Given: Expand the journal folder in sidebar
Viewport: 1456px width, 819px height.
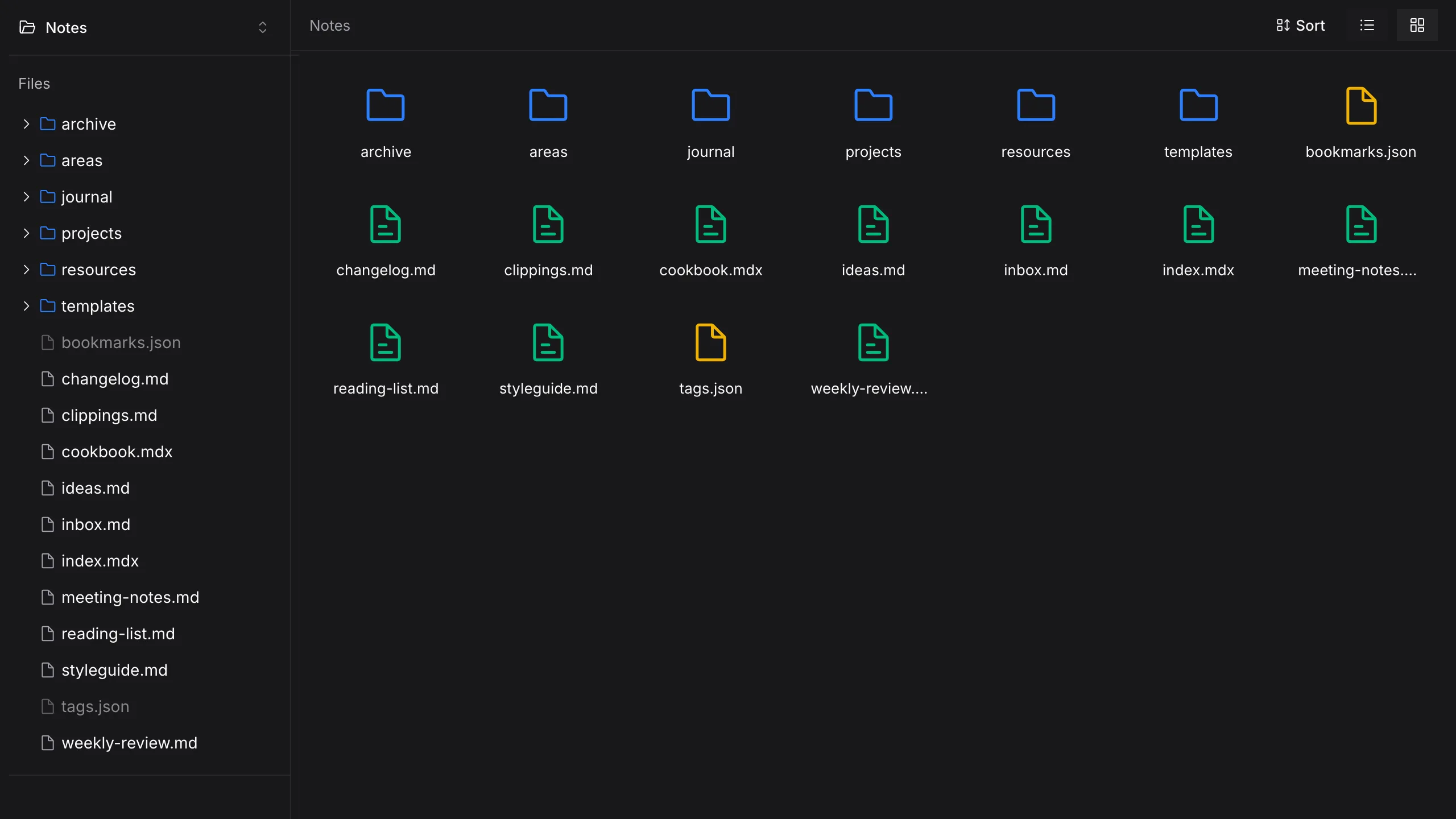Looking at the screenshot, I should pyautogui.click(x=26, y=197).
